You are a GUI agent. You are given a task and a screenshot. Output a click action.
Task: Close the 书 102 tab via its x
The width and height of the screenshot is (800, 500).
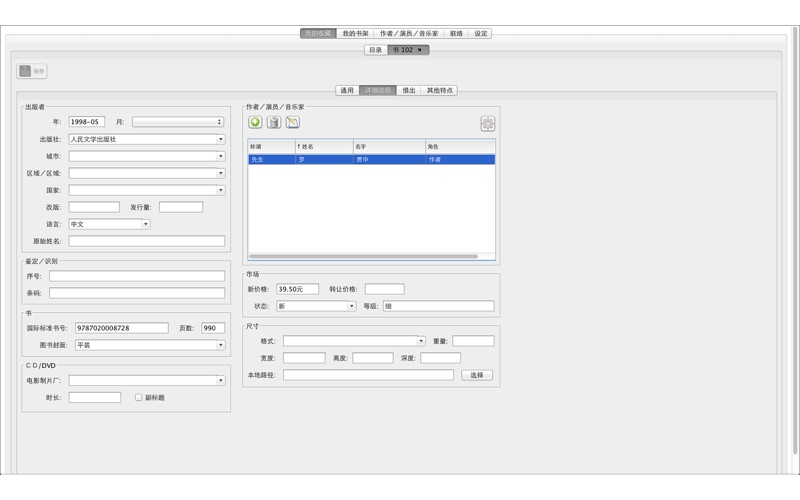pyautogui.click(x=420, y=50)
